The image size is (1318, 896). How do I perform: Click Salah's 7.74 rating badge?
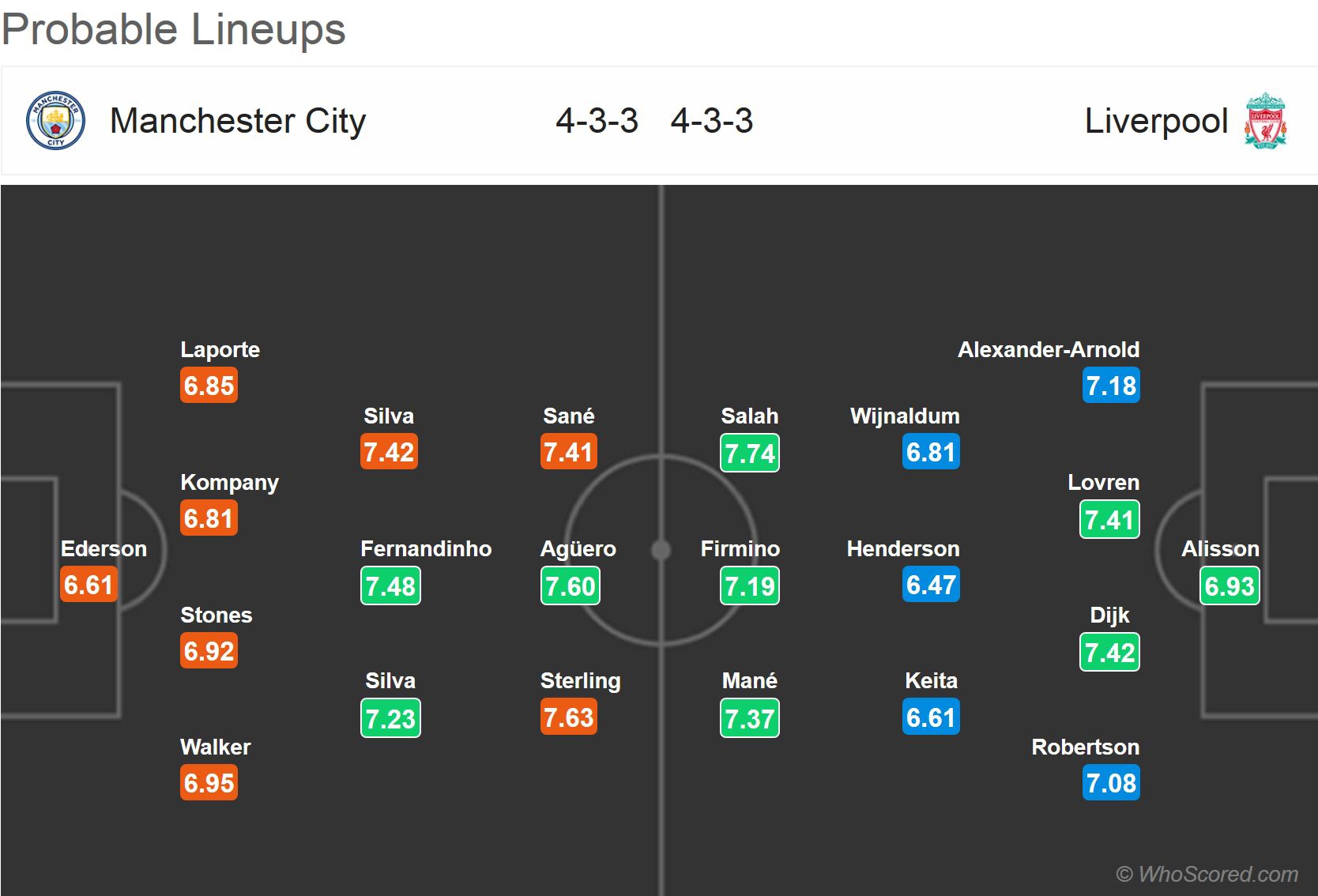(x=750, y=453)
